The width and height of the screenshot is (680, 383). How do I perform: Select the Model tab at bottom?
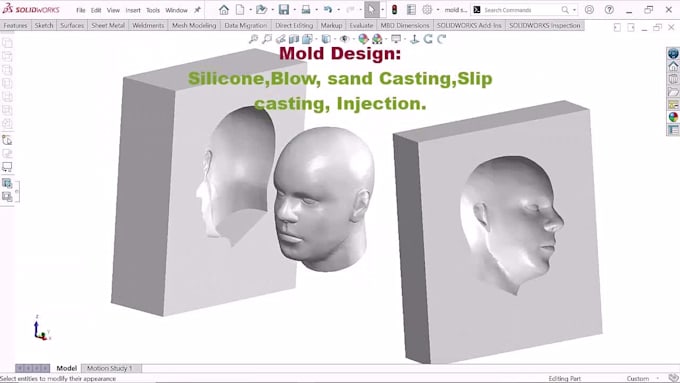(x=66, y=368)
